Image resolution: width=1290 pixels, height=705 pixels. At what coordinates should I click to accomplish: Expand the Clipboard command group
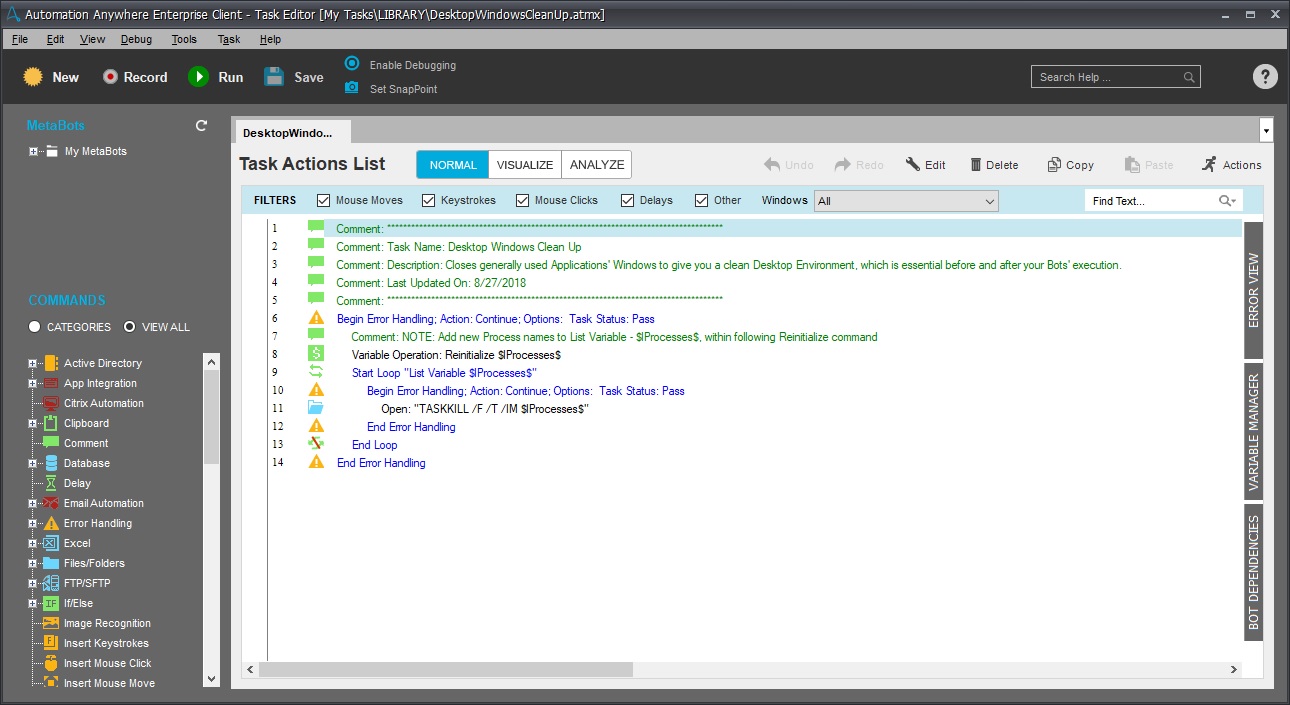pyautogui.click(x=33, y=423)
